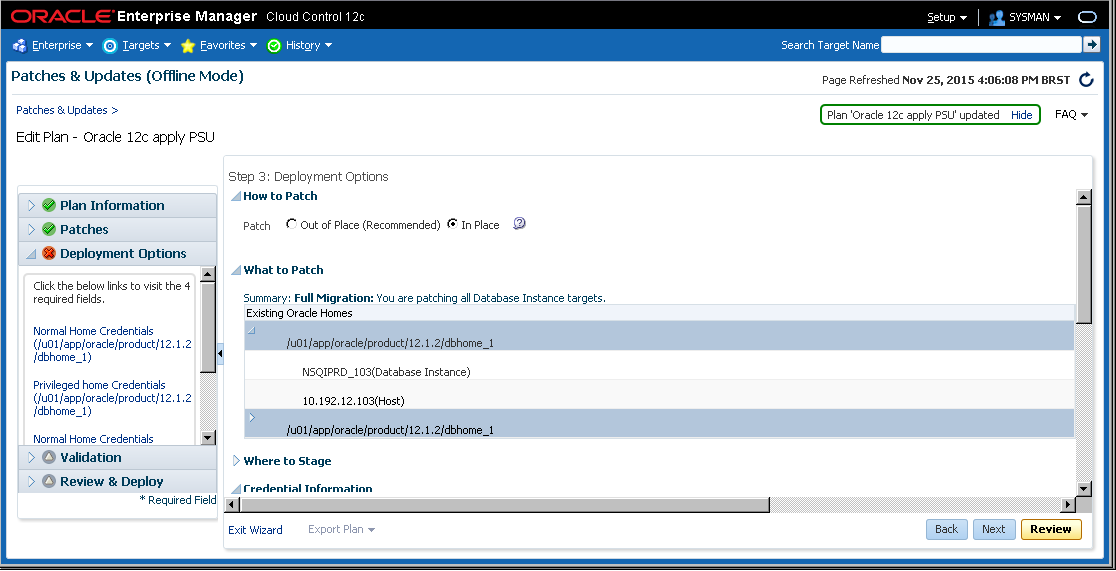Click the Validation gray status icon
Viewport: 1116px width, 571px height.
(49, 457)
